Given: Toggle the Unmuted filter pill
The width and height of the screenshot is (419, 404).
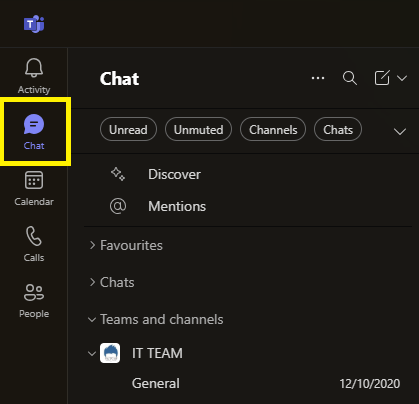Looking at the screenshot, I should coord(198,129).
